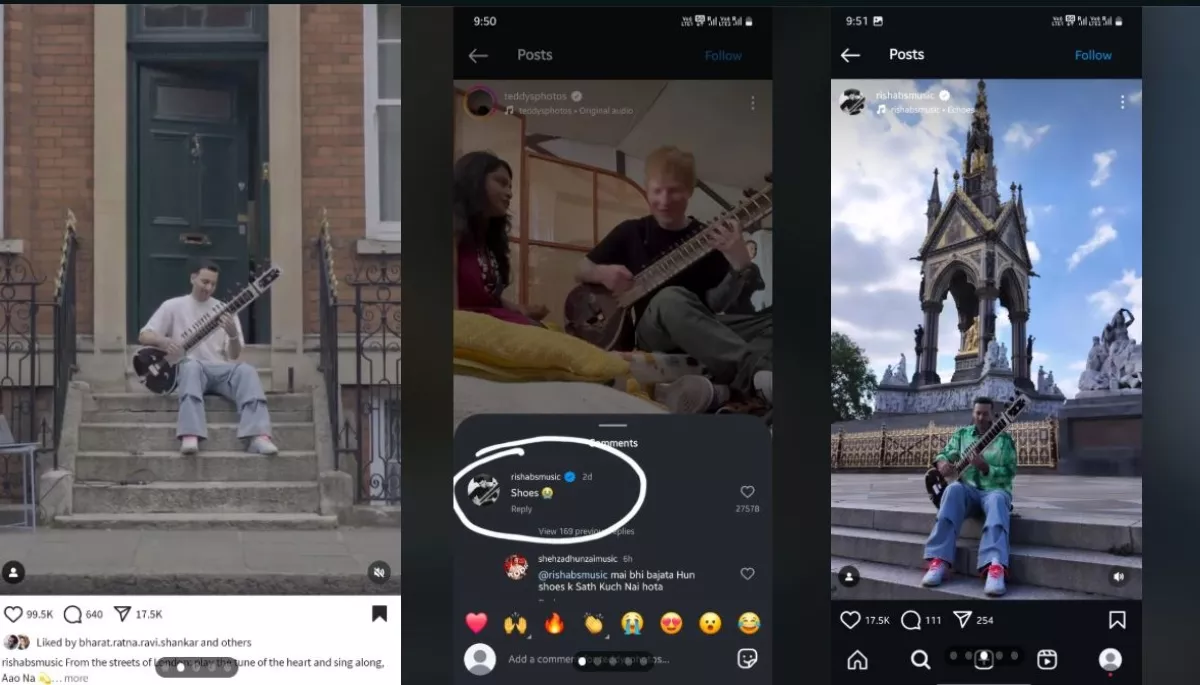
Task: Open the Reels tab in bottom navigation
Action: click(x=1047, y=659)
